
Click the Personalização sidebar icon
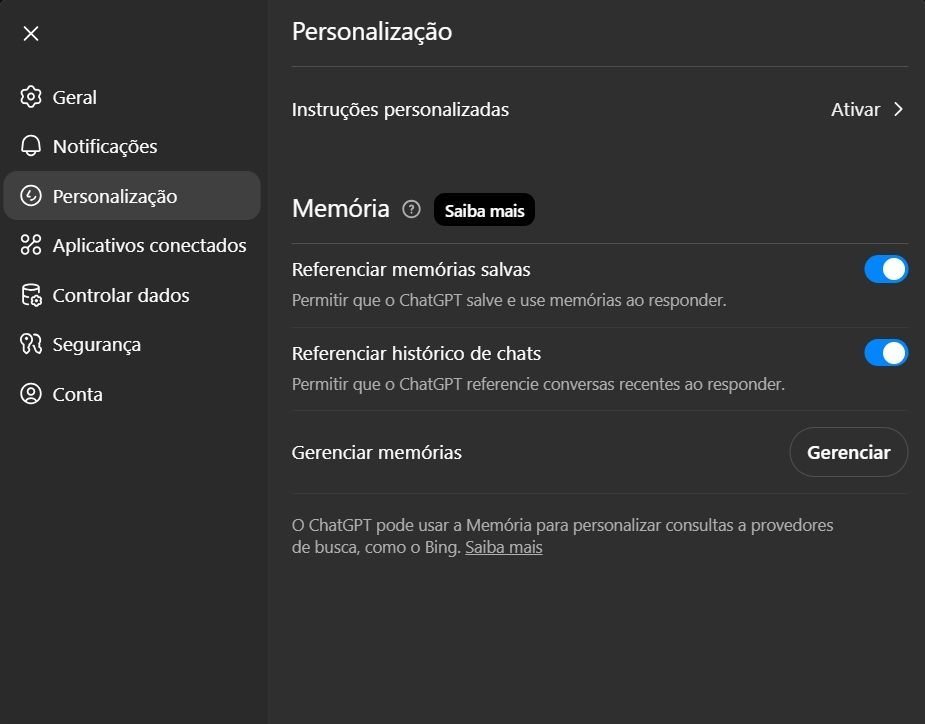tap(31, 196)
